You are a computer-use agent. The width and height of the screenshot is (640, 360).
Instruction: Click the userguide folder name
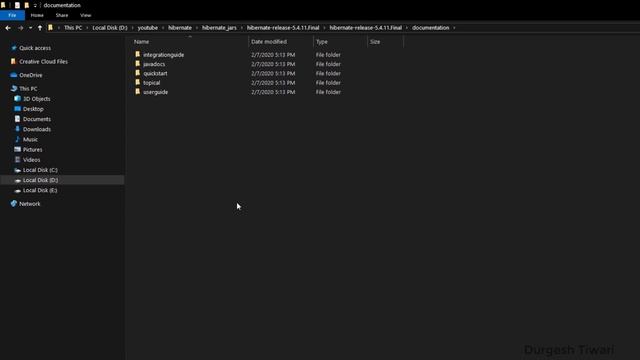tap(155, 92)
